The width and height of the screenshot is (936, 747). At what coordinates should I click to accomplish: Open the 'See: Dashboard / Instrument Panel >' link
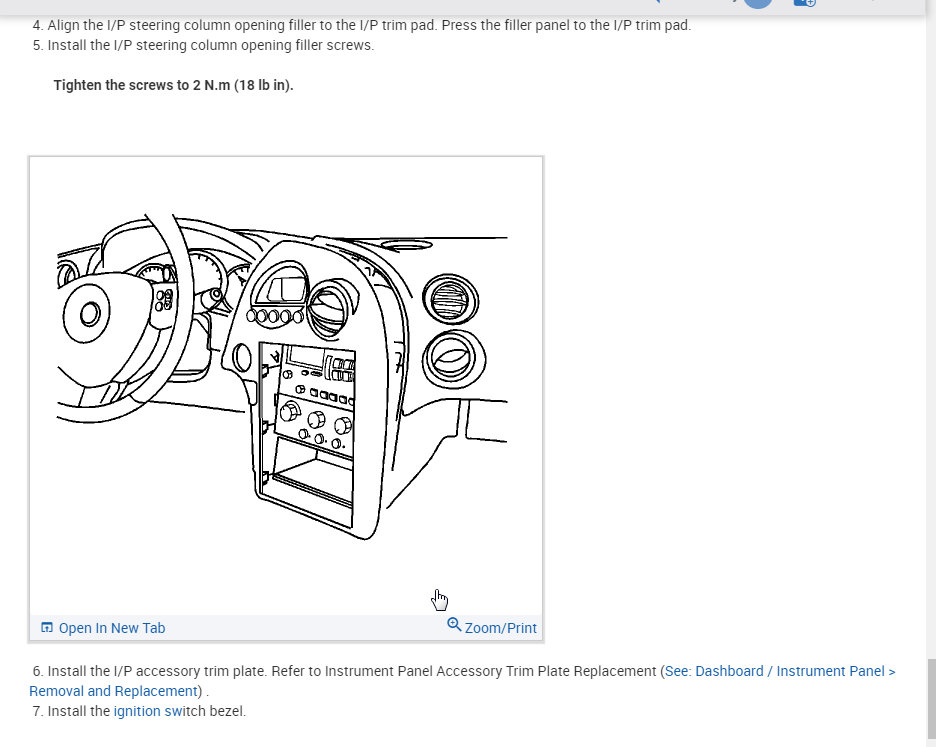click(780, 671)
